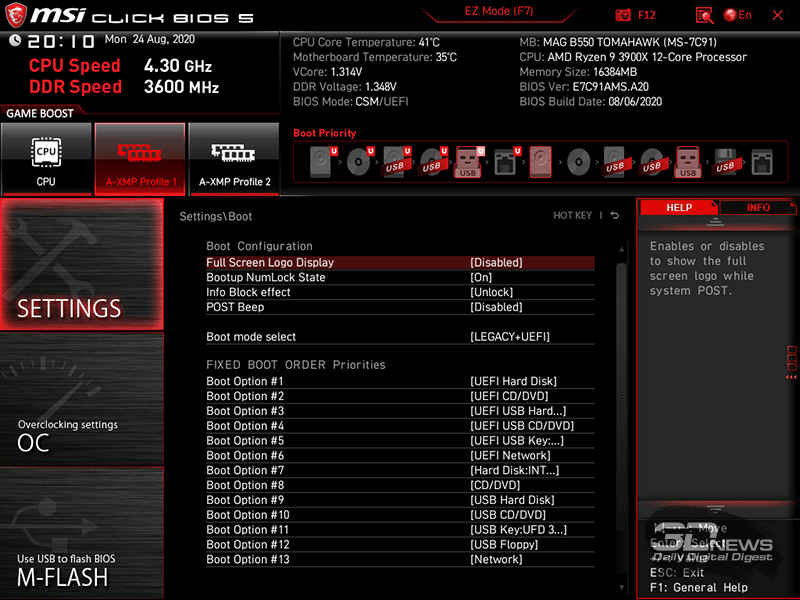Toggle A-XMP Profile 1

point(140,159)
